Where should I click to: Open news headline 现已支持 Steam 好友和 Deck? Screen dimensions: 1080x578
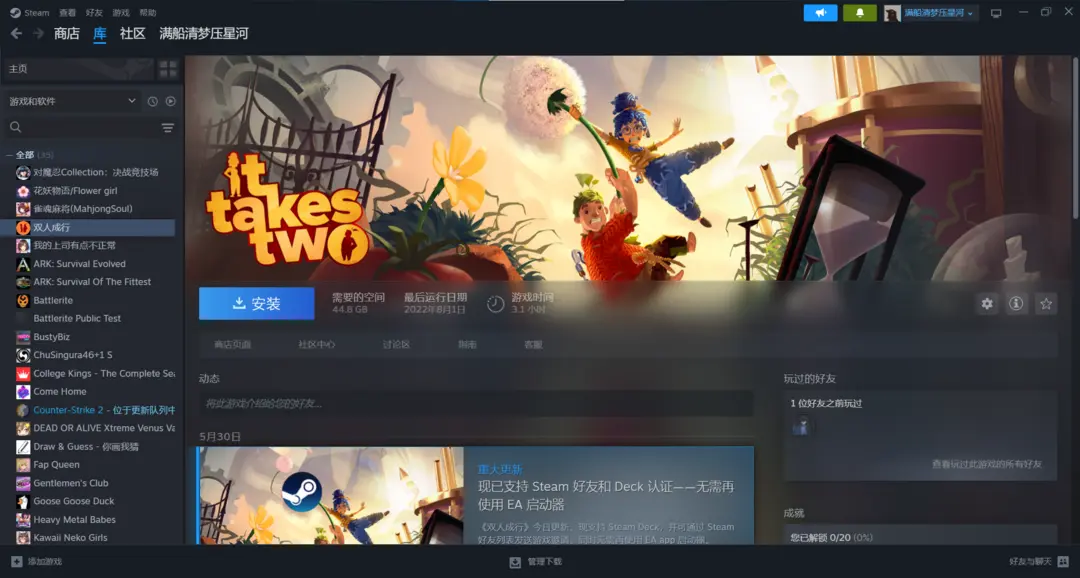pyautogui.click(x=606, y=495)
